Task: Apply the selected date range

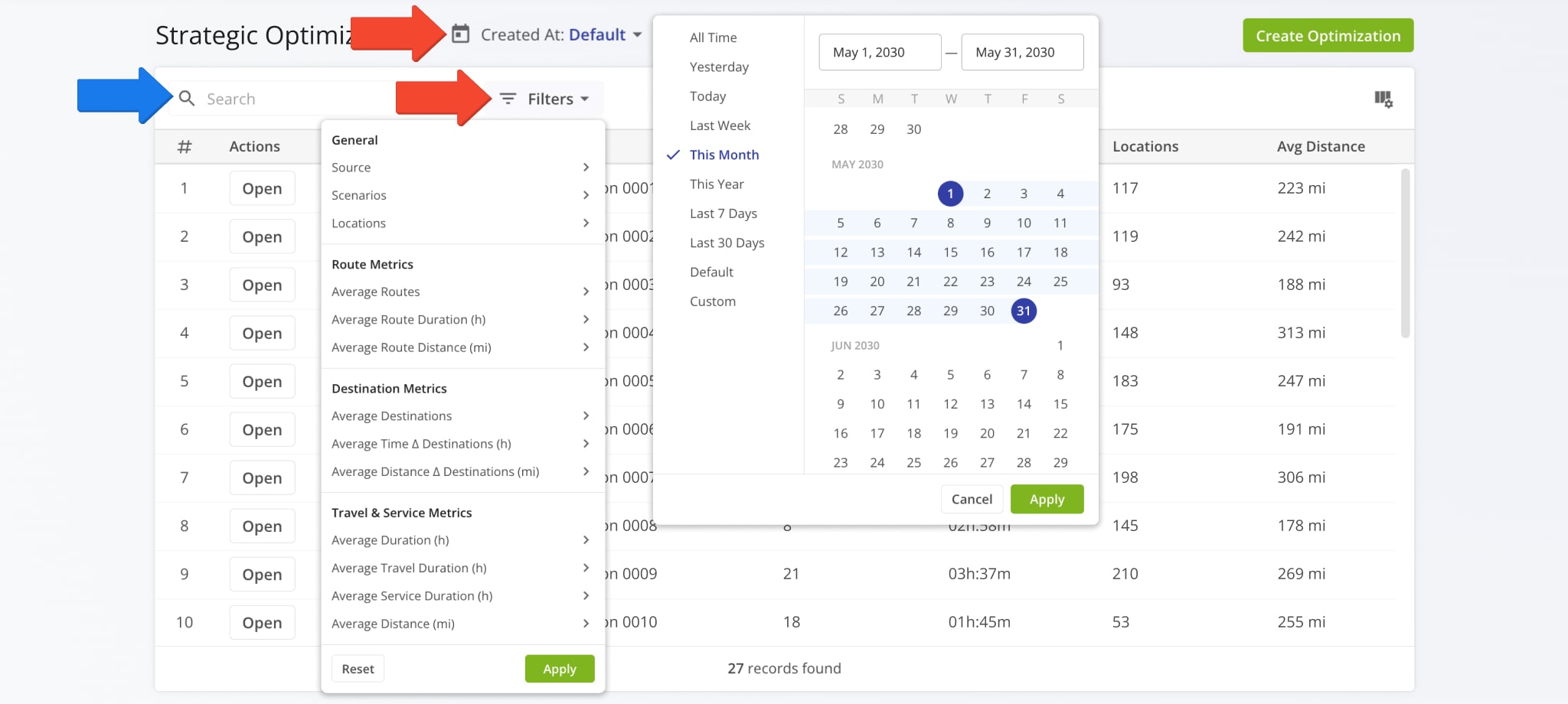Action: coord(1046,498)
